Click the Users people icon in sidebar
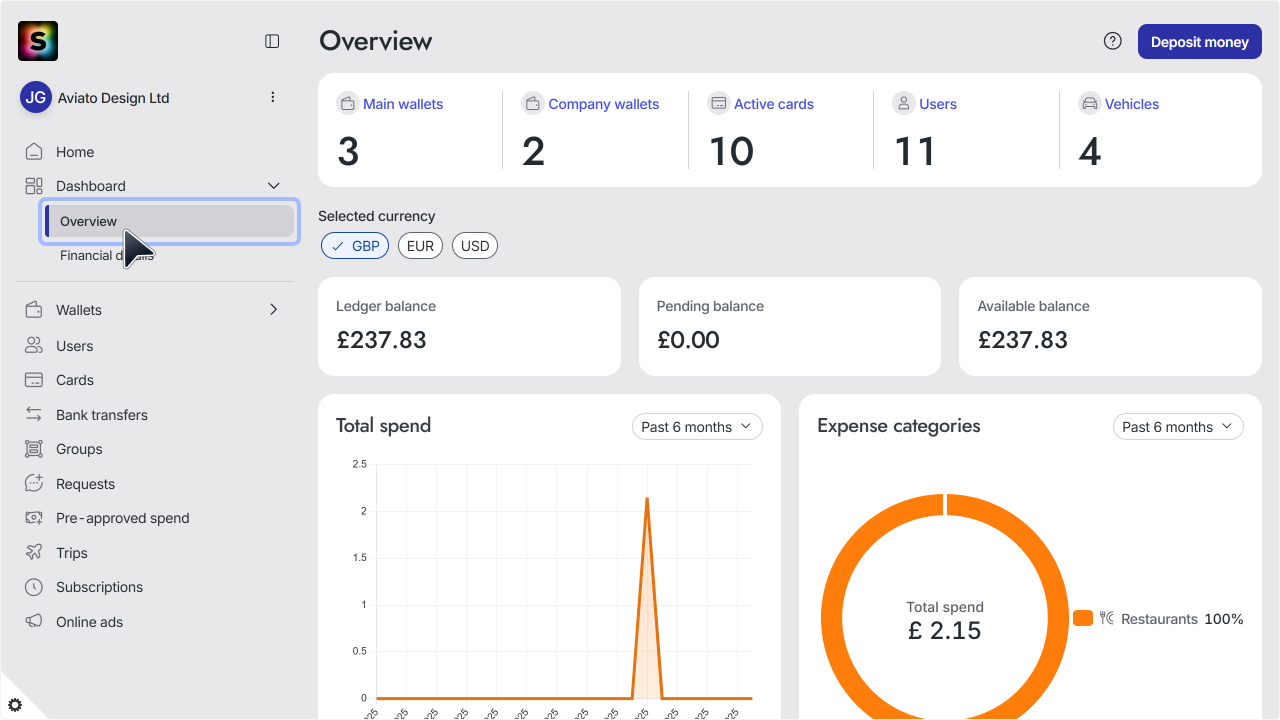 click(34, 346)
